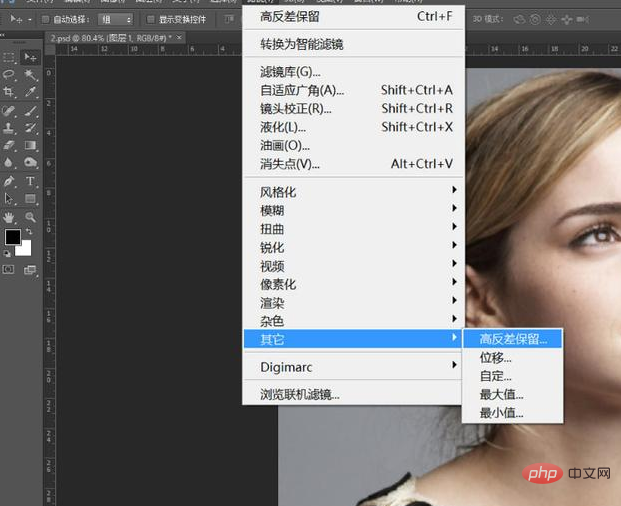Click the 3D rotate mode icon

click(x=519, y=19)
